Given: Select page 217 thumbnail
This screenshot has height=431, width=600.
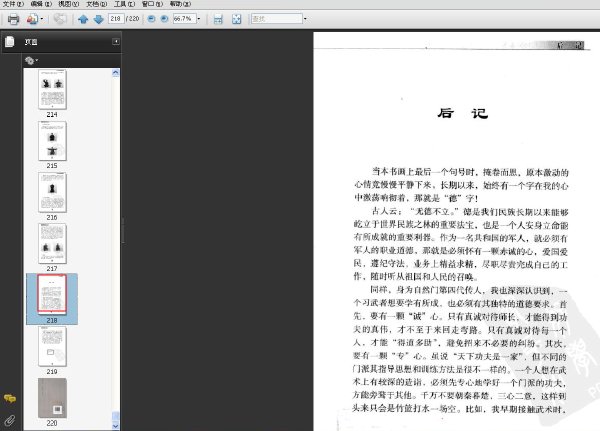Looking at the screenshot, I should [52, 244].
